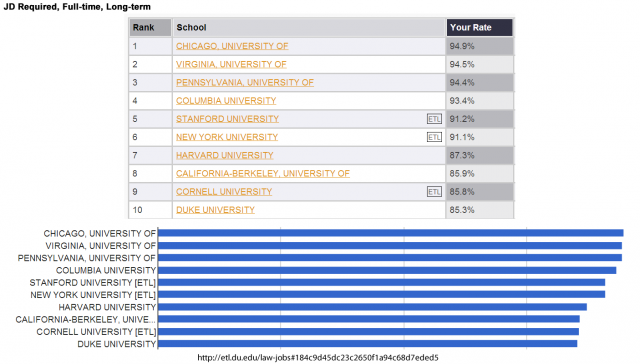Sort by the Your Rate column header
640x364 pixels.
click(x=480, y=27)
